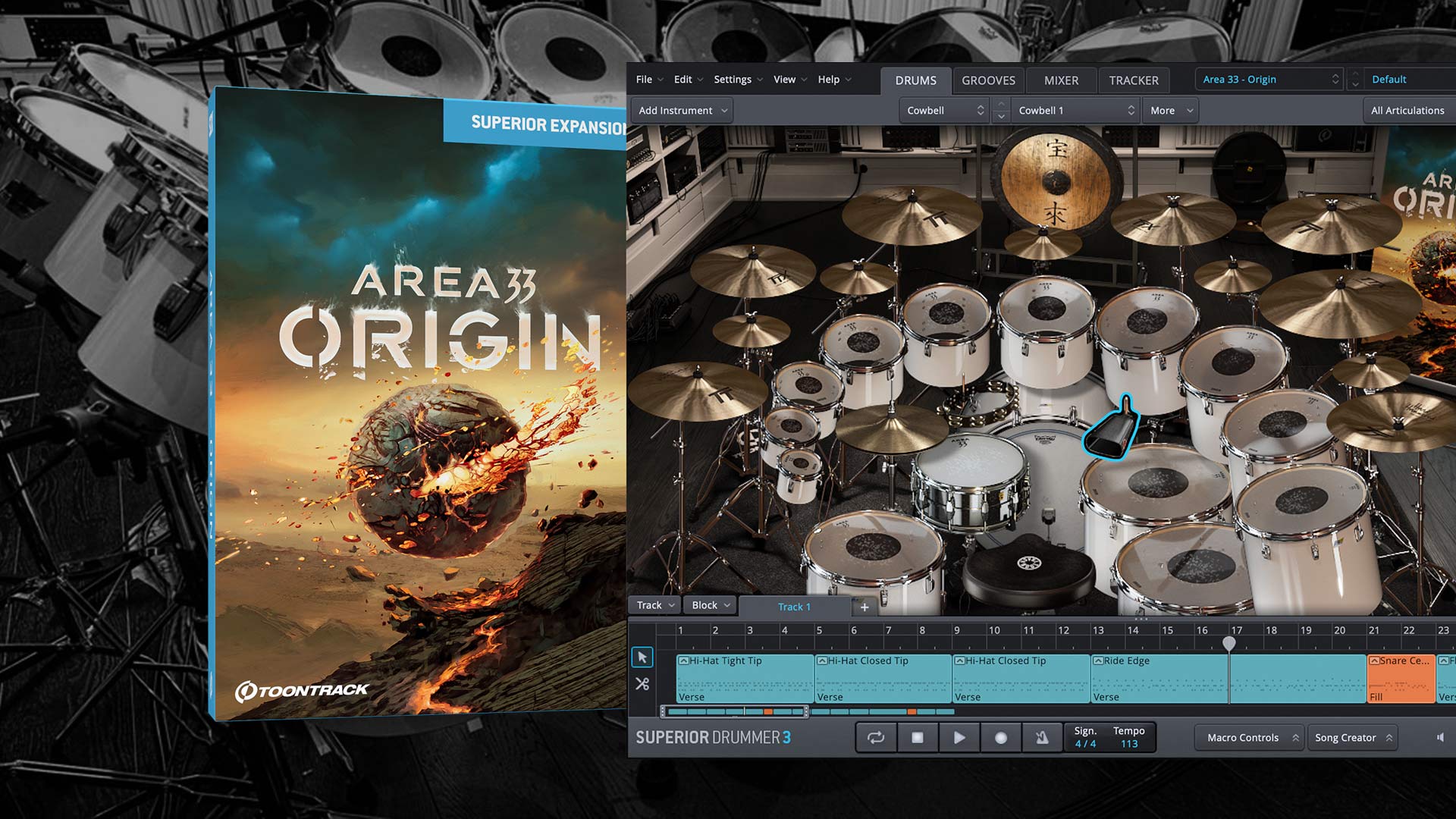Select the next instrument with the down arrow
Viewport: 1456px width, 819px height.
(x=1001, y=117)
